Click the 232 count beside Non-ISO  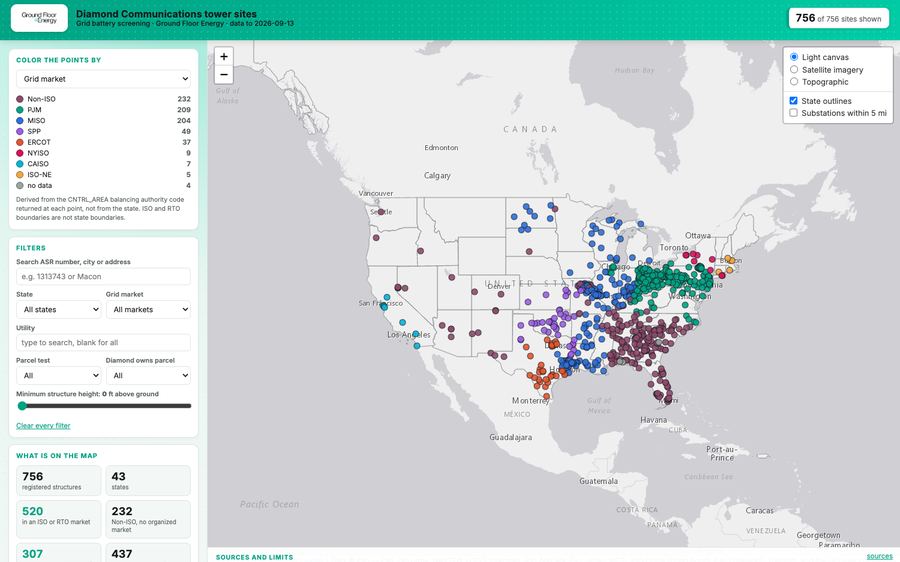coord(184,99)
